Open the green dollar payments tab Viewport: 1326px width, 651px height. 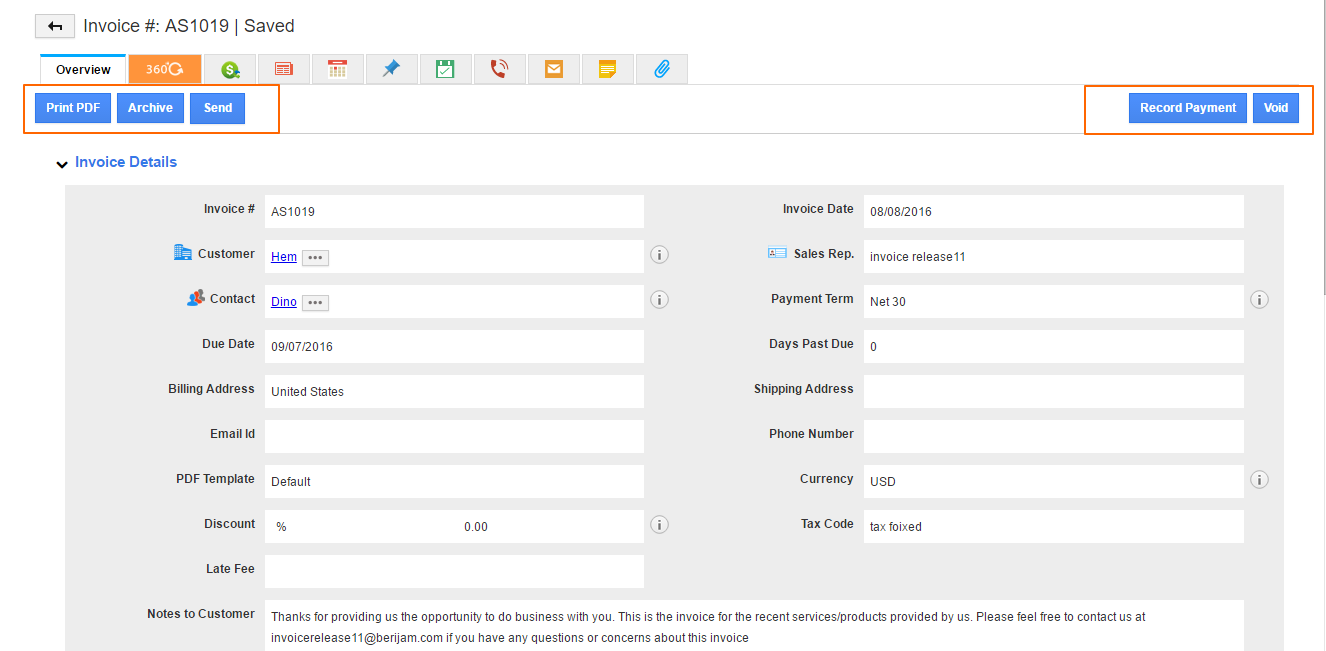[x=230, y=69]
